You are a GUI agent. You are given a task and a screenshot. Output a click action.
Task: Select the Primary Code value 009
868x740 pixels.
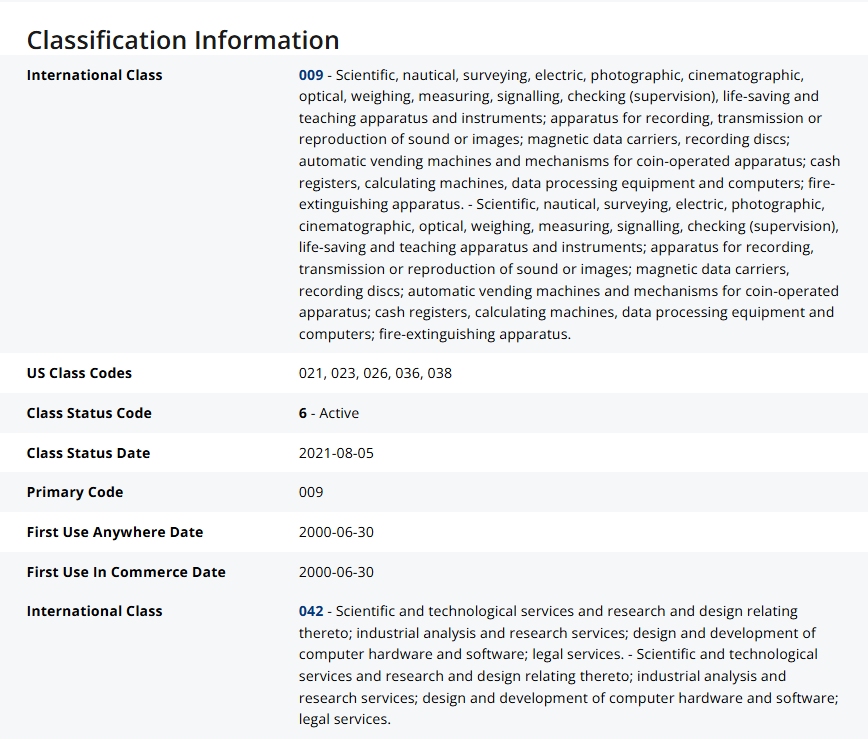click(311, 492)
